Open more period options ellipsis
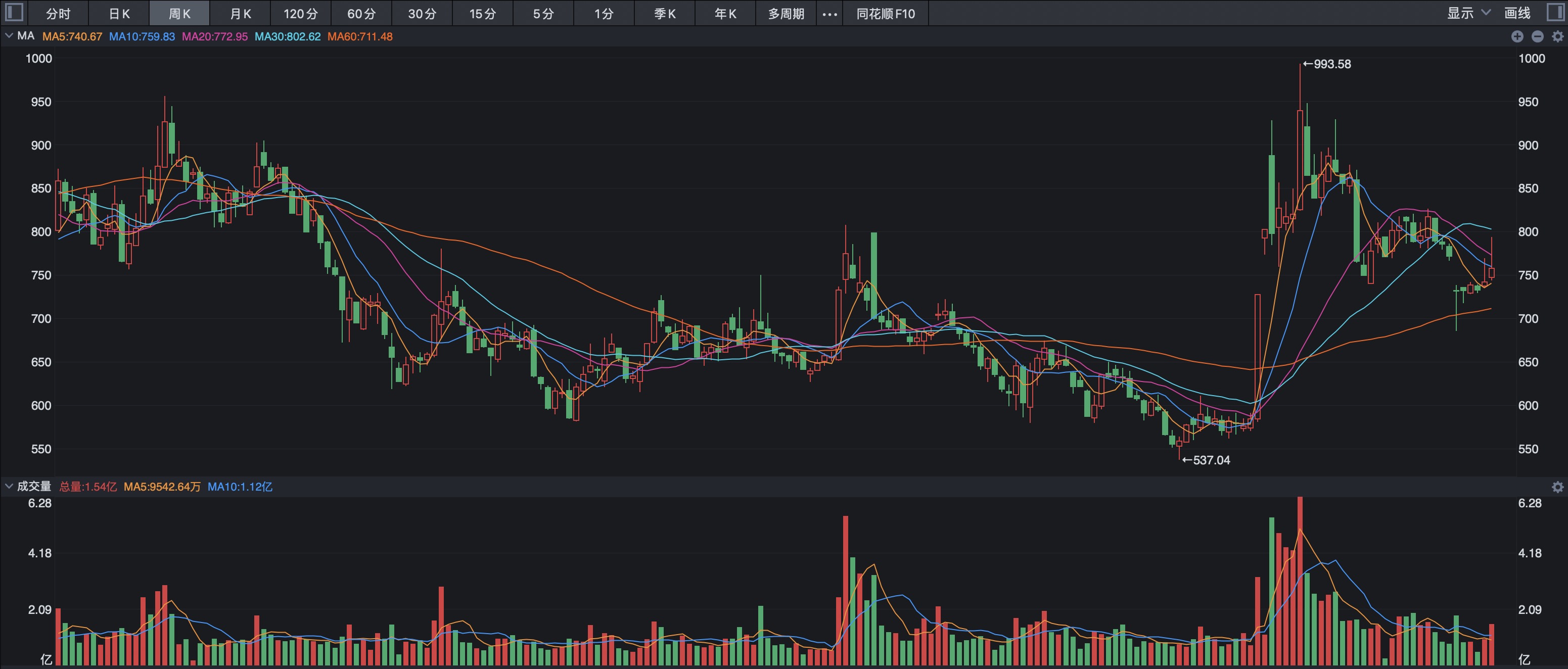Image resolution: width=1568 pixels, height=669 pixels. (829, 14)
